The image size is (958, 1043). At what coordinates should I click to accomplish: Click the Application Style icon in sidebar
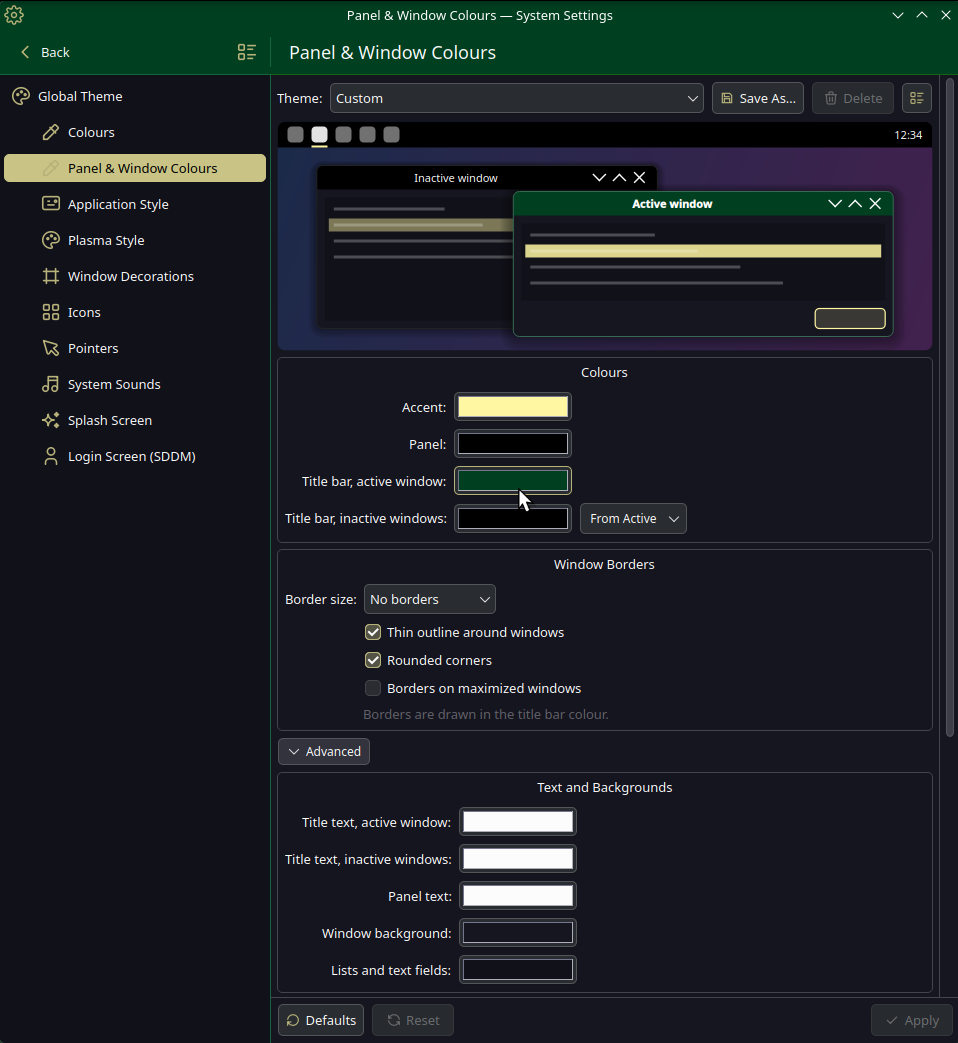tap(51, 204)
